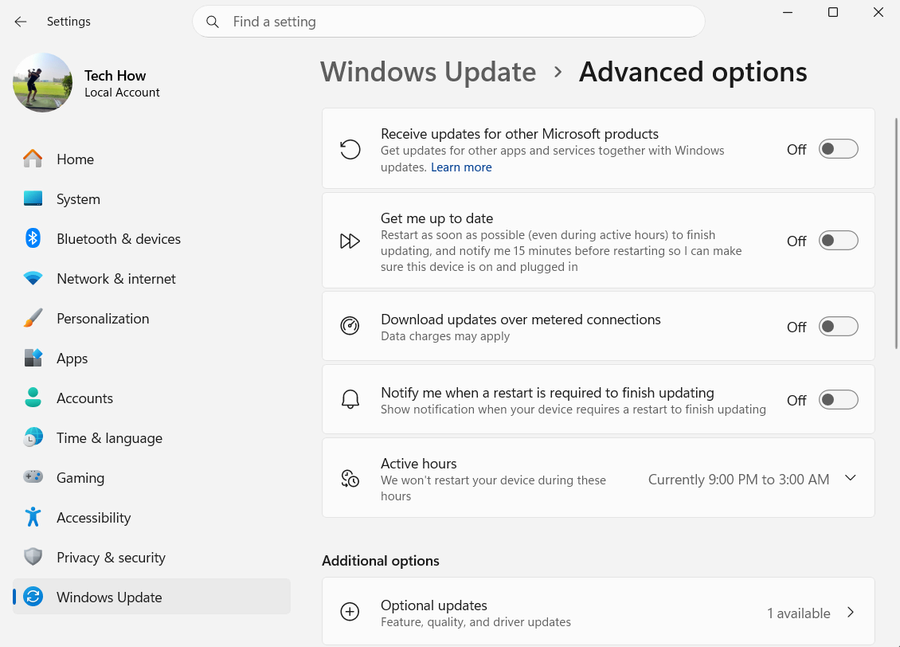Expand the Active hours chevron

pos(851,478)
